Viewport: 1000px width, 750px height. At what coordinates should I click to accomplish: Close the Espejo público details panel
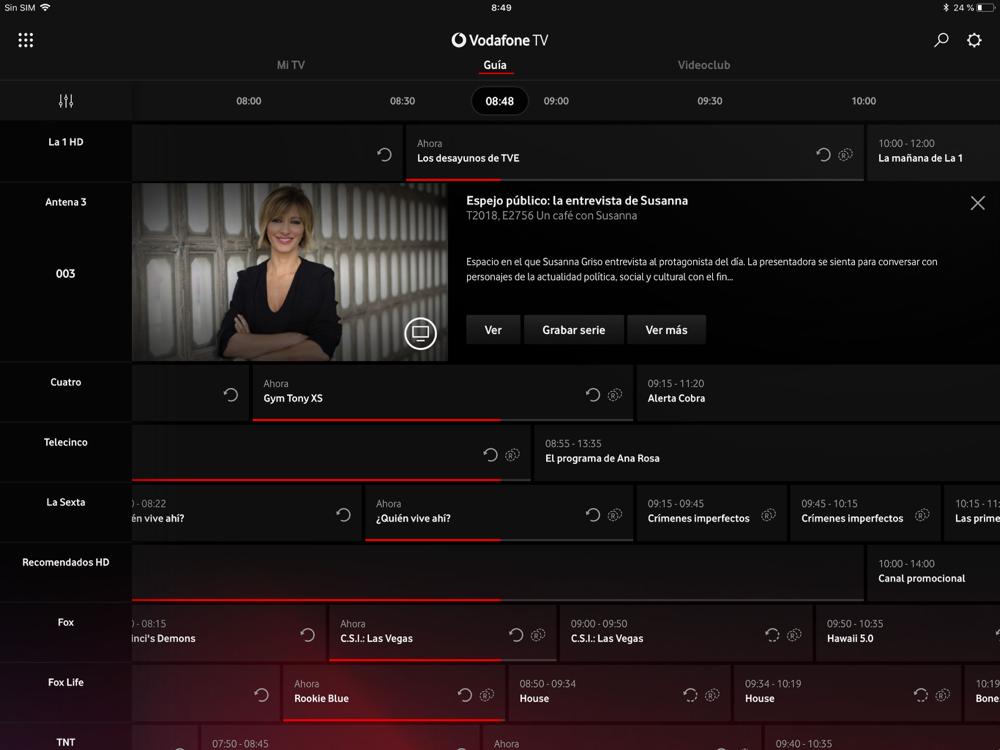977,203
